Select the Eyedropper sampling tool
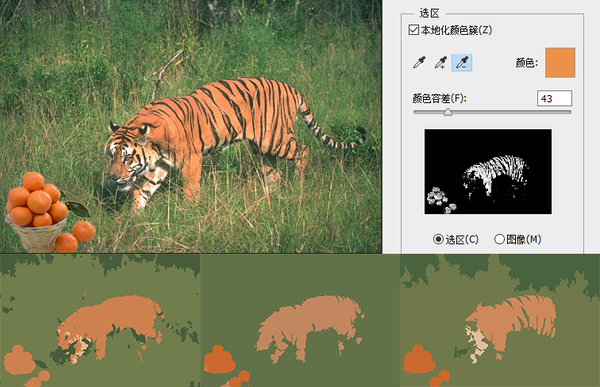This screenshot has height=387, width=600. click(420, 62)
